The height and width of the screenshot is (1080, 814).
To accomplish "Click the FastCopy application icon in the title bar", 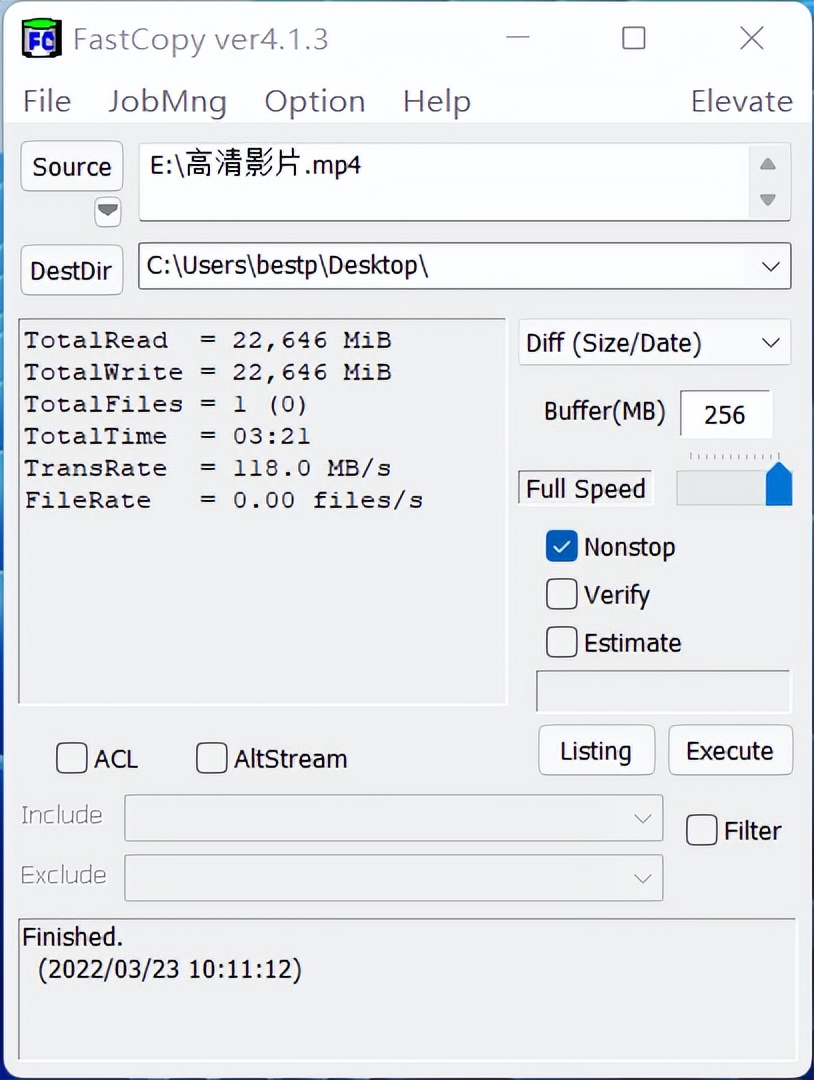I will (41, 38).
